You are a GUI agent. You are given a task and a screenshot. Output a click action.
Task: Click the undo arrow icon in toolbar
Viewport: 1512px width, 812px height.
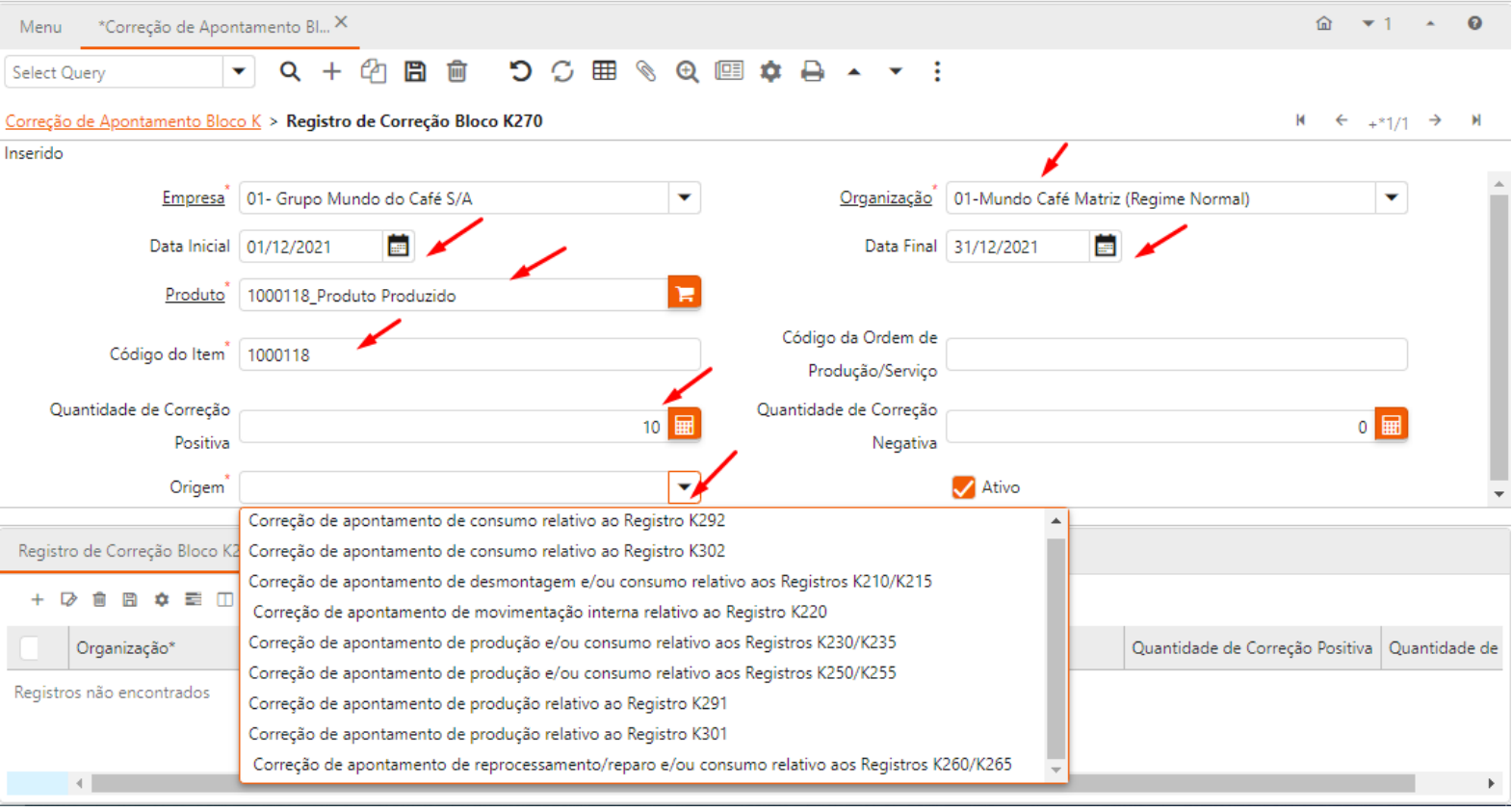click(520, 71)
